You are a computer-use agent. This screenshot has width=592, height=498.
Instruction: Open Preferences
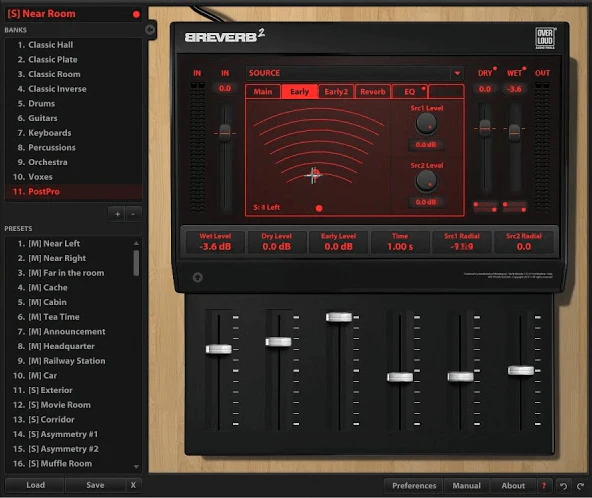[x=414, y=486]
